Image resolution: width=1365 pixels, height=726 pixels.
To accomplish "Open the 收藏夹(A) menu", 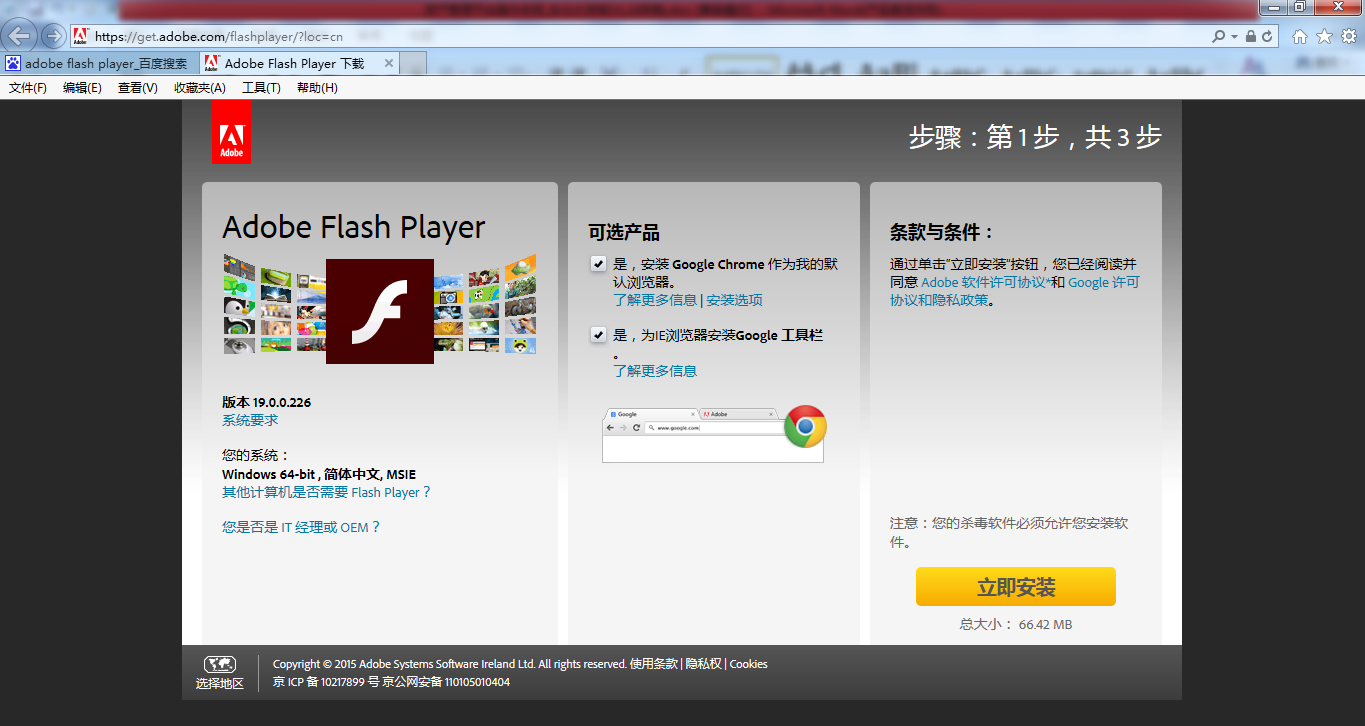I will coord(199,88).
